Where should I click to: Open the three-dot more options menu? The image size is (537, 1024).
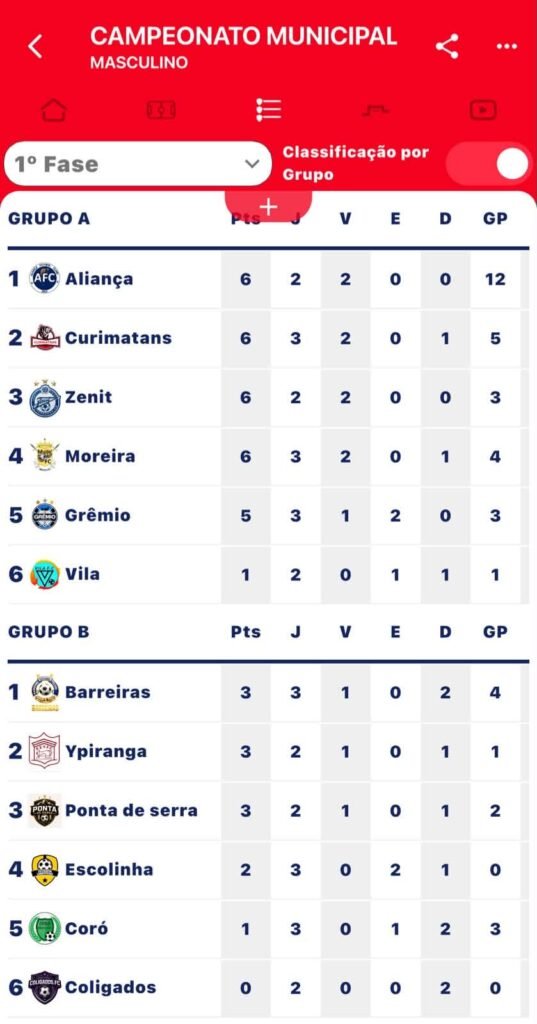[x=506, y=46]
